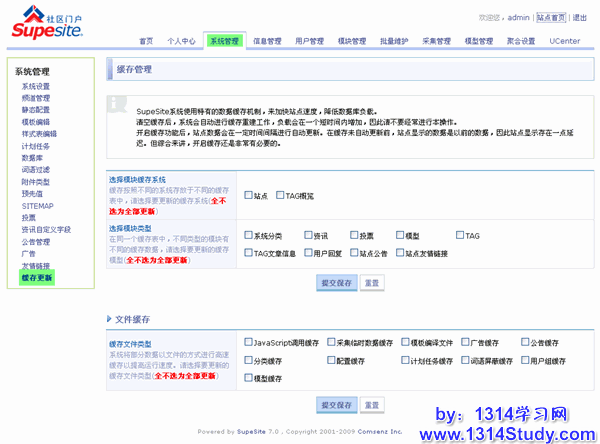Tick the 系统分类 checkbox
Image resolution: width=600 pixels, height=444 pixels.
click(x=248, y=236)
